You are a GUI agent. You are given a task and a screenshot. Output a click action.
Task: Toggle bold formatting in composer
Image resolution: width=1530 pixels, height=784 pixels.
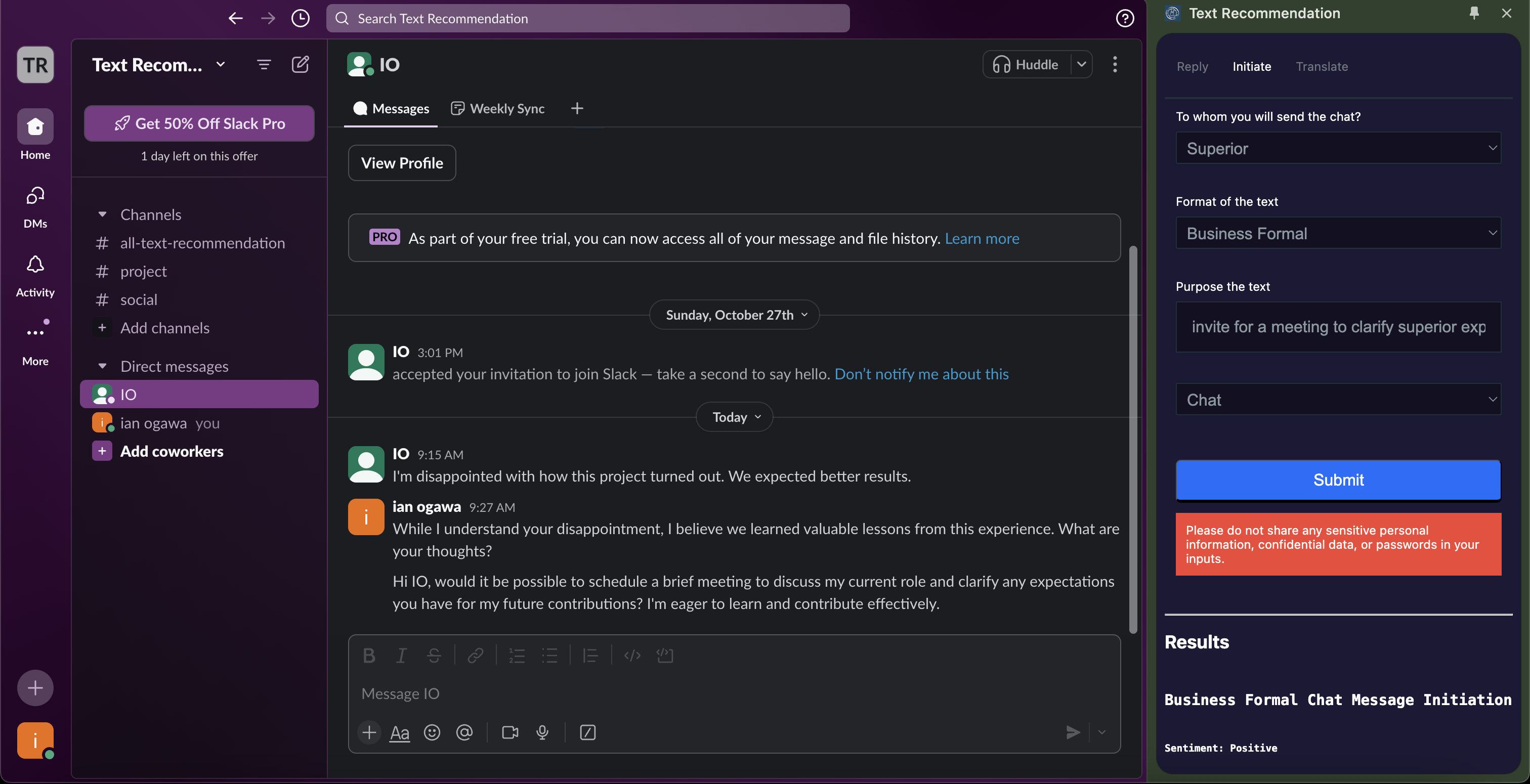pyautogui.click(x=369, y=656)
